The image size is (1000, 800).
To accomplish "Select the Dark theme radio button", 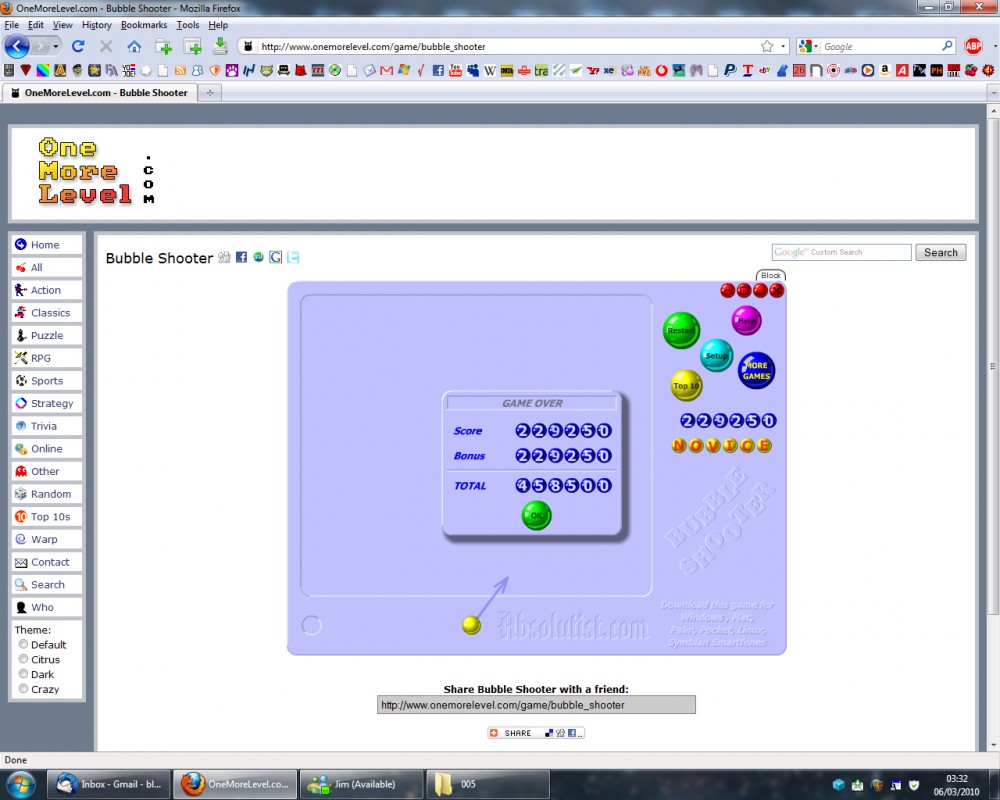I will [x=24, y=674].
